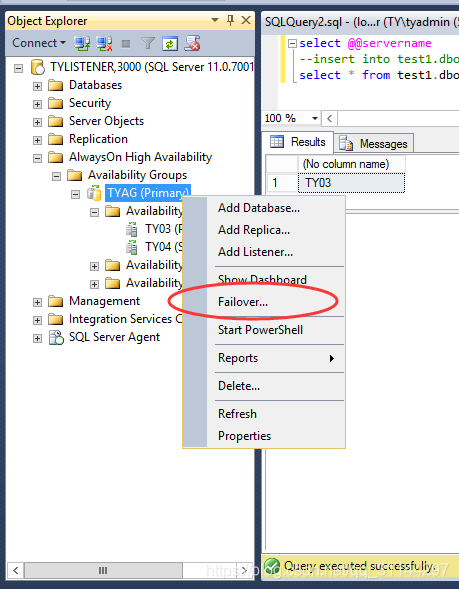Select the Integration Services folder icon
This screenshot has width=459, height=589.
click(56, 319)
